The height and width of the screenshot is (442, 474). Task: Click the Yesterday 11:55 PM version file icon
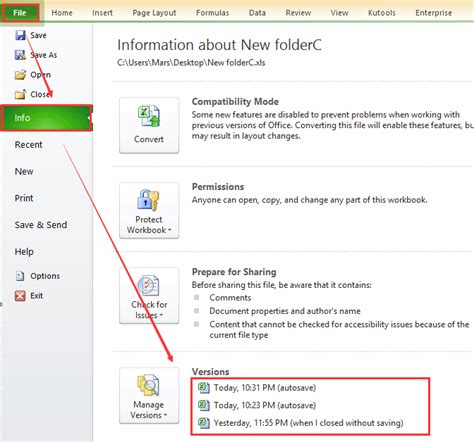pos(204,423)
